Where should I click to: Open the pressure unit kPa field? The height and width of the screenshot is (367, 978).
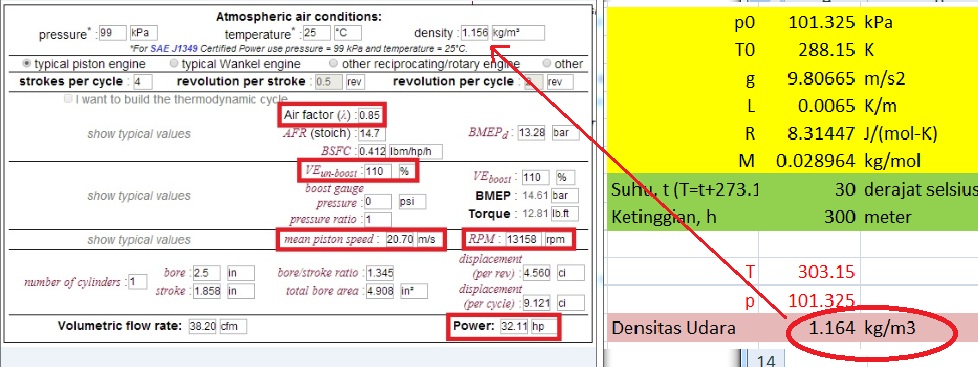pos(143,33)
